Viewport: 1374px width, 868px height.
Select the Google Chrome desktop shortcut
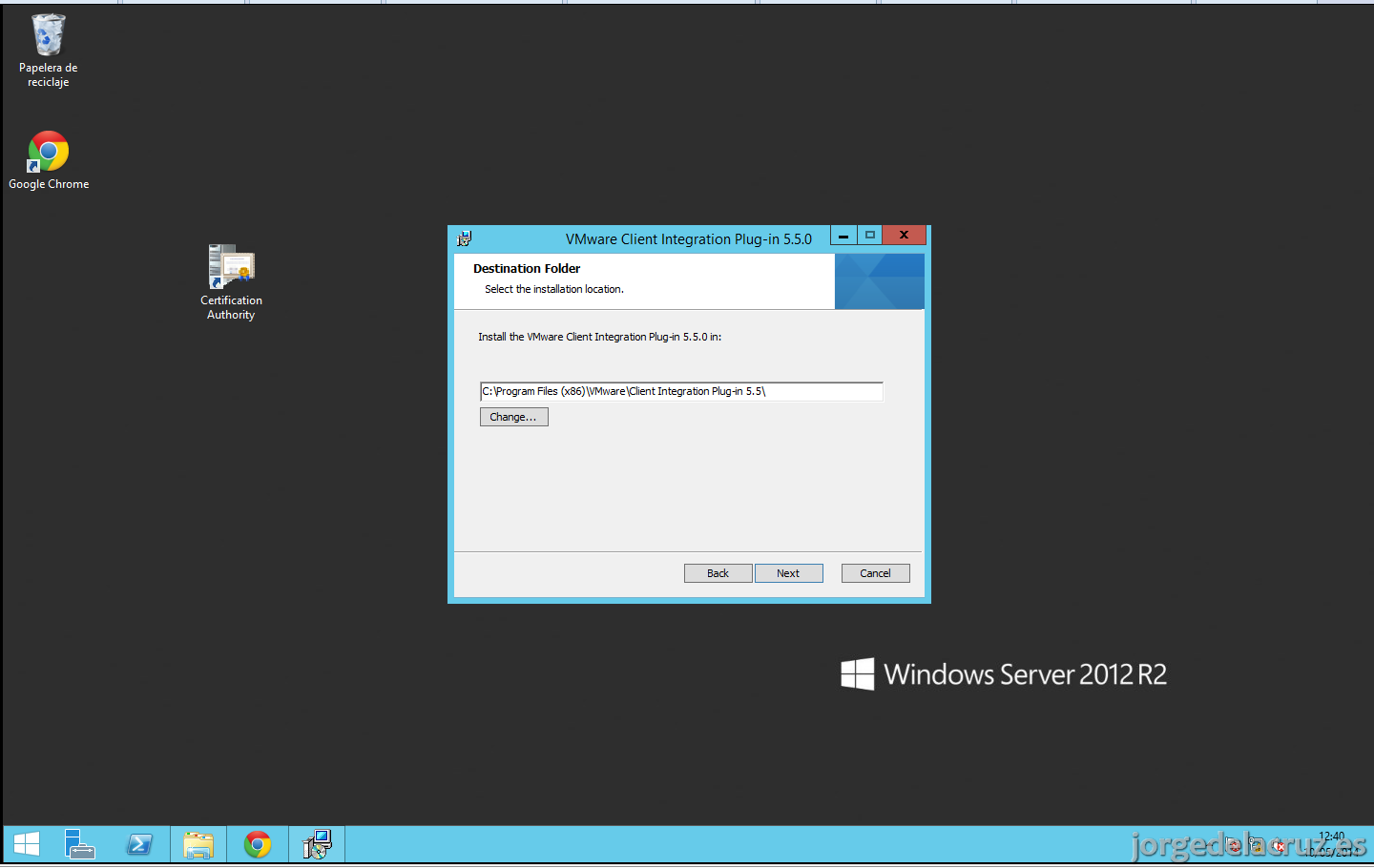click(x=49, y=160)
